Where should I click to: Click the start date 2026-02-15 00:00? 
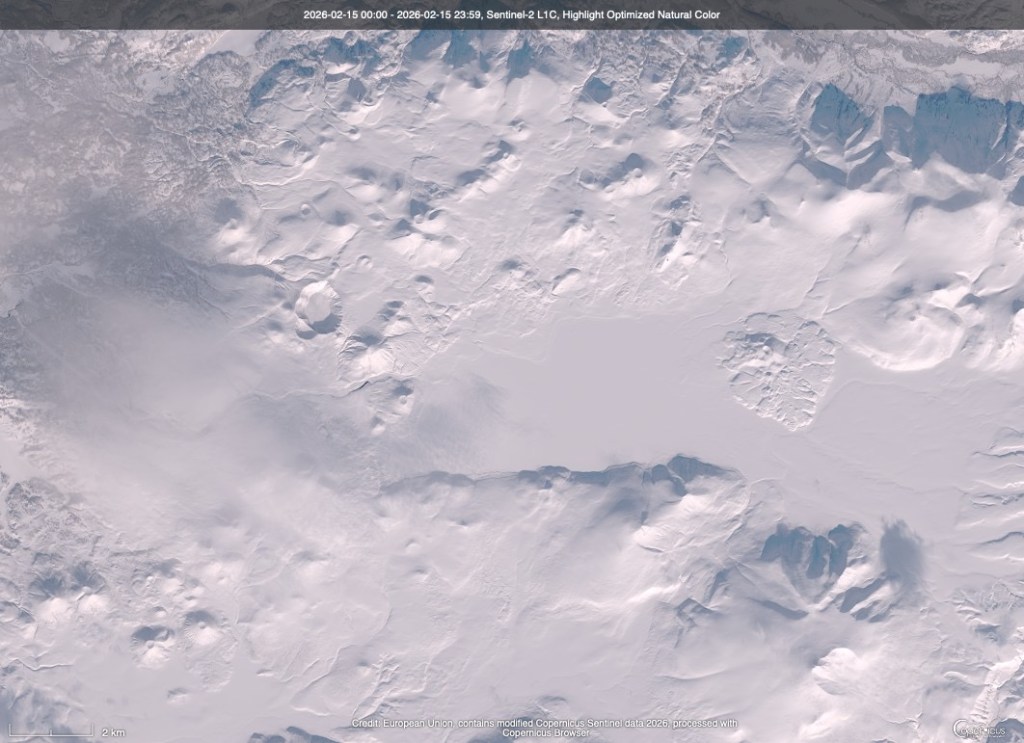pyautogui.click(x=344, y=15)
